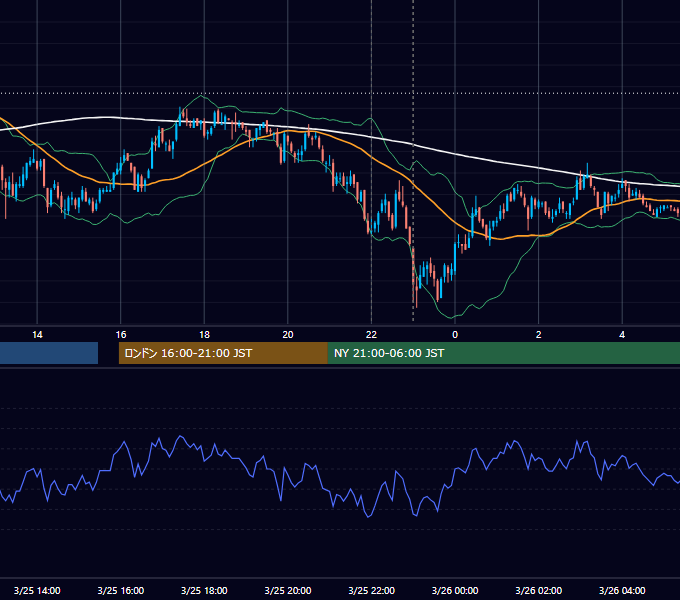Image resolution: width=680 pixels, height=600 pixels.
Task: Click hour label 22 on price chart axis
Action: click(371, 335)
